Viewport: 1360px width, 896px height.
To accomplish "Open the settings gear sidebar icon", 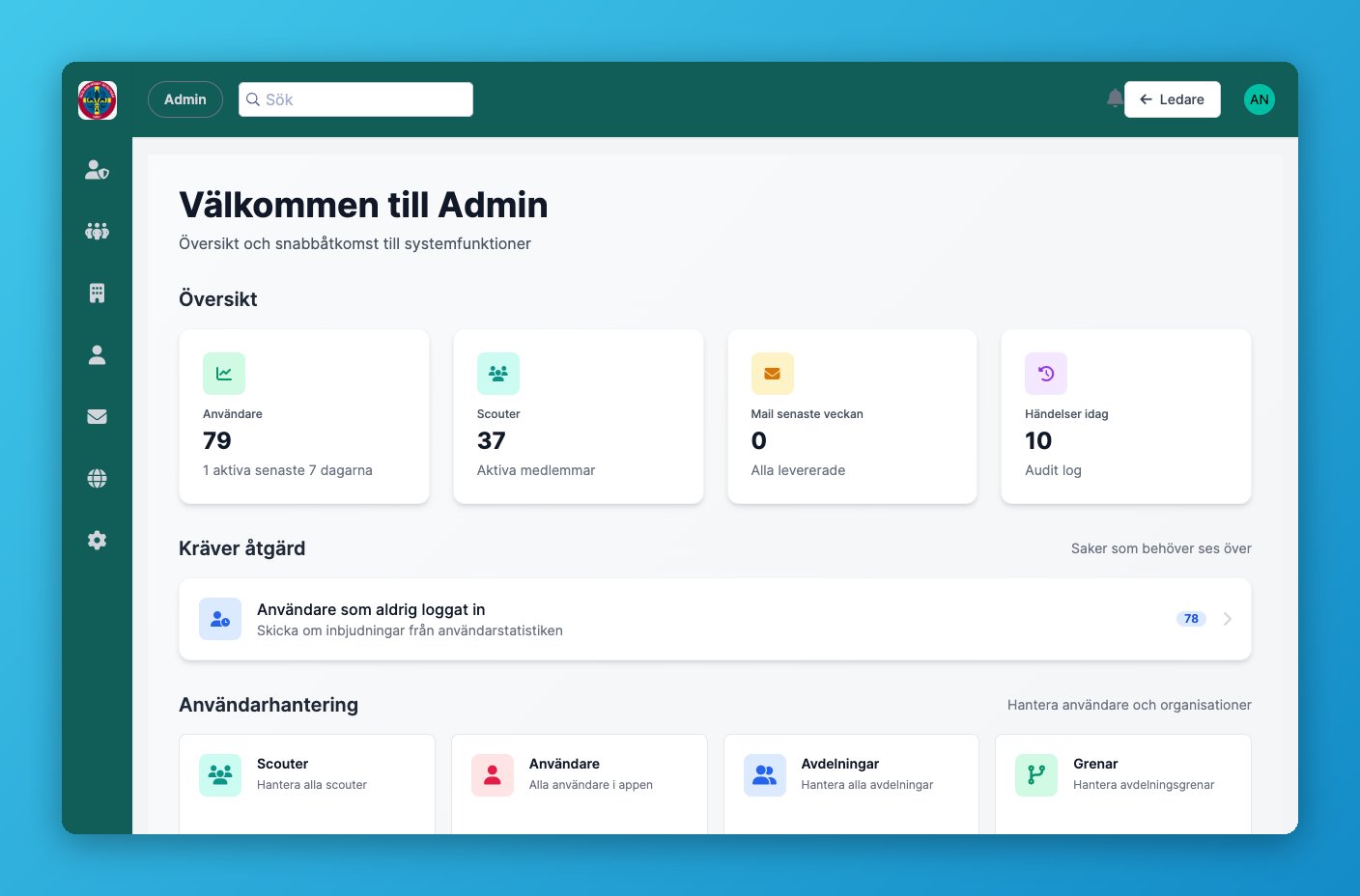I will pyautogui.click(x=98, y=541).
